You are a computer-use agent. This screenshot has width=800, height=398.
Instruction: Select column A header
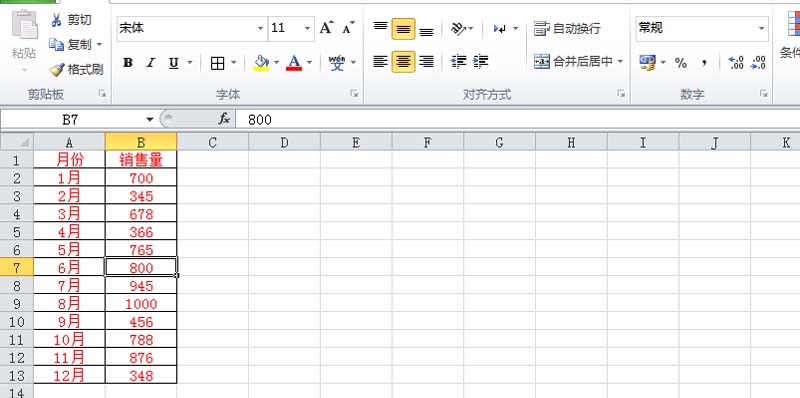click(69, 142)
